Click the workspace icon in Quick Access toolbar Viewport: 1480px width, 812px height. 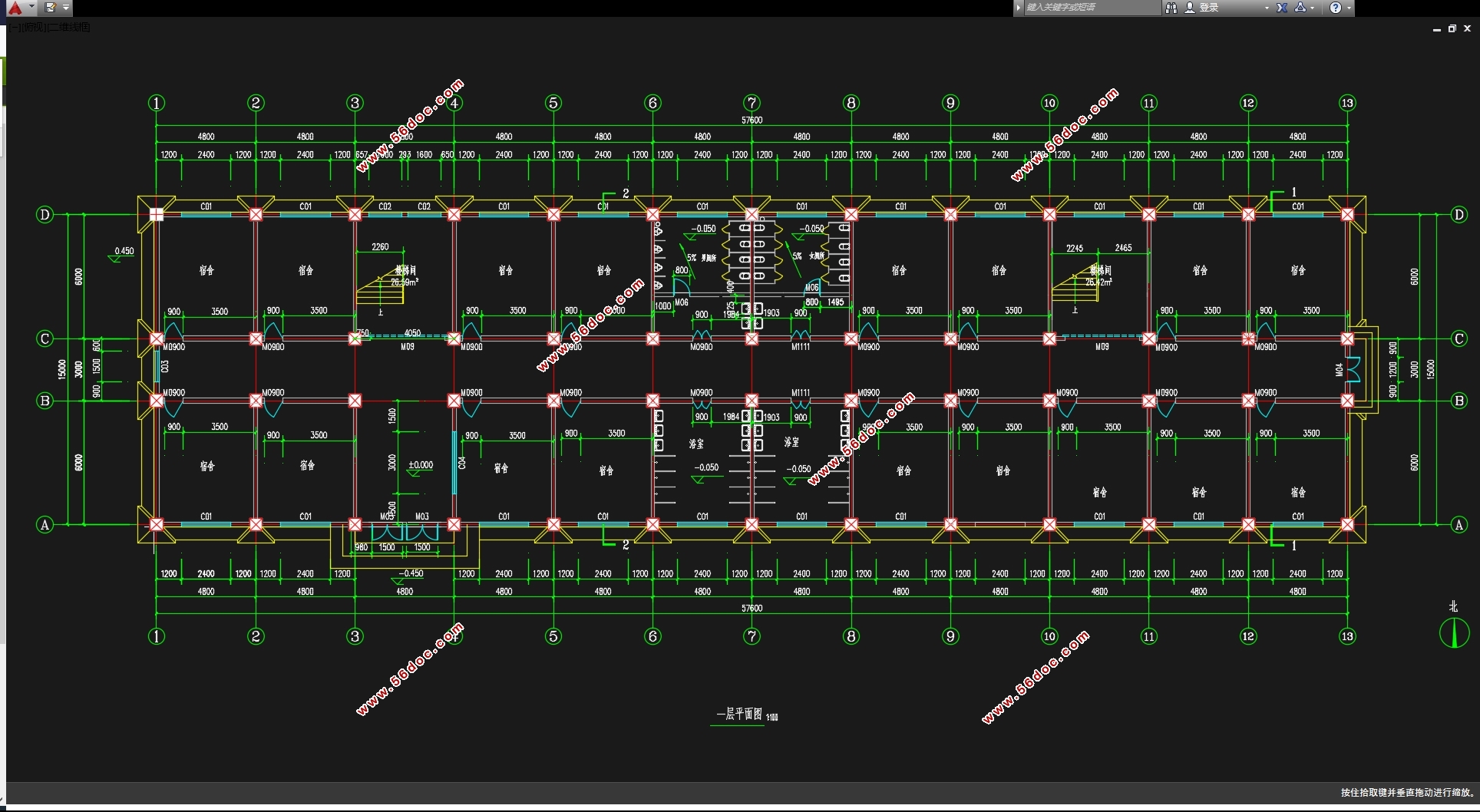51,8
